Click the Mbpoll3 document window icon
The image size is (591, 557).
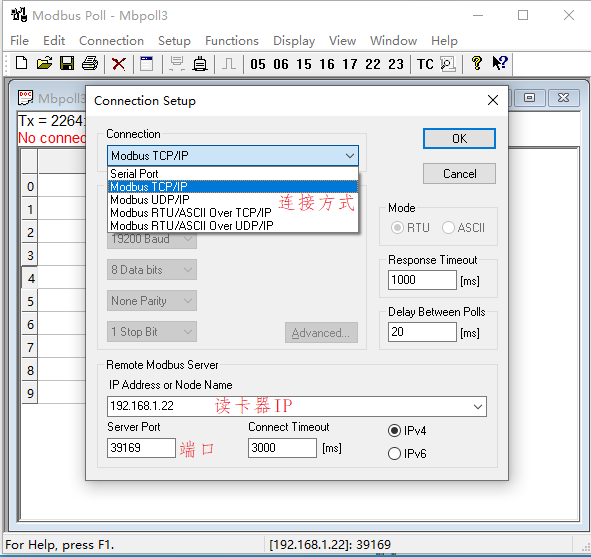(26, 98)
